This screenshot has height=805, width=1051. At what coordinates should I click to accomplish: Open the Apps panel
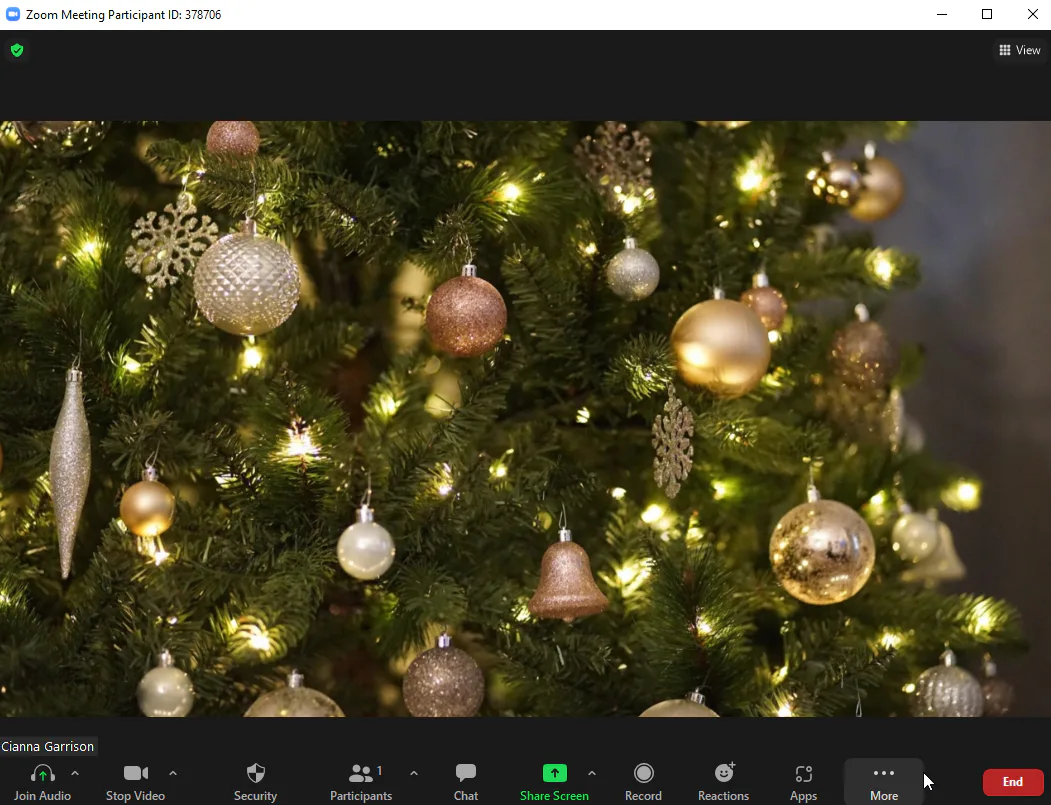[804, 782]
